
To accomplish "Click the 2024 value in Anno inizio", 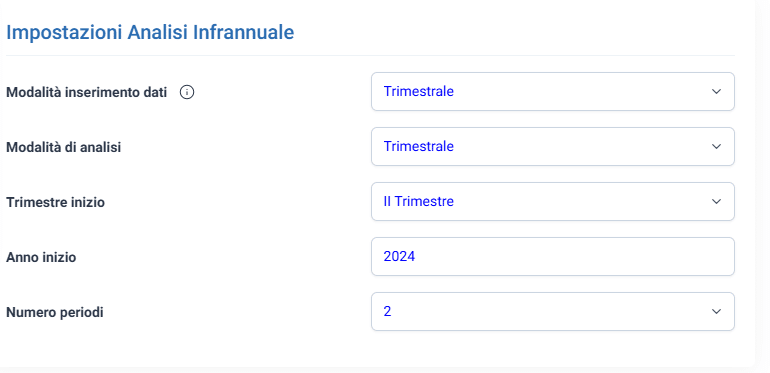I will (399, 257).
